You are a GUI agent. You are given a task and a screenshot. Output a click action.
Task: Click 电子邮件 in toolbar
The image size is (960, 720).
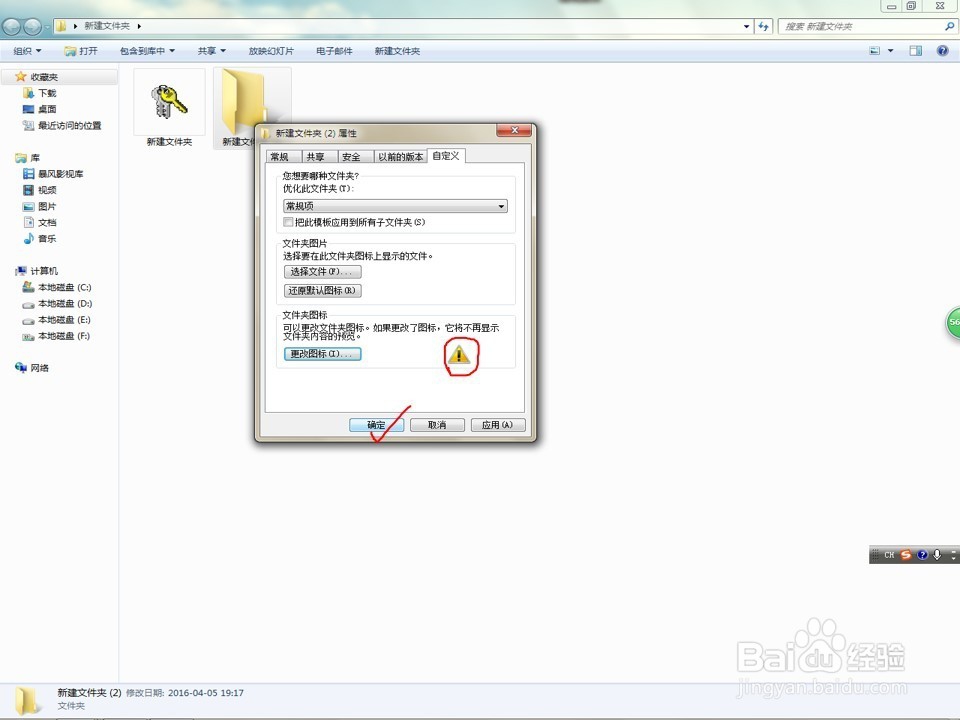click(x=334, y=51)
